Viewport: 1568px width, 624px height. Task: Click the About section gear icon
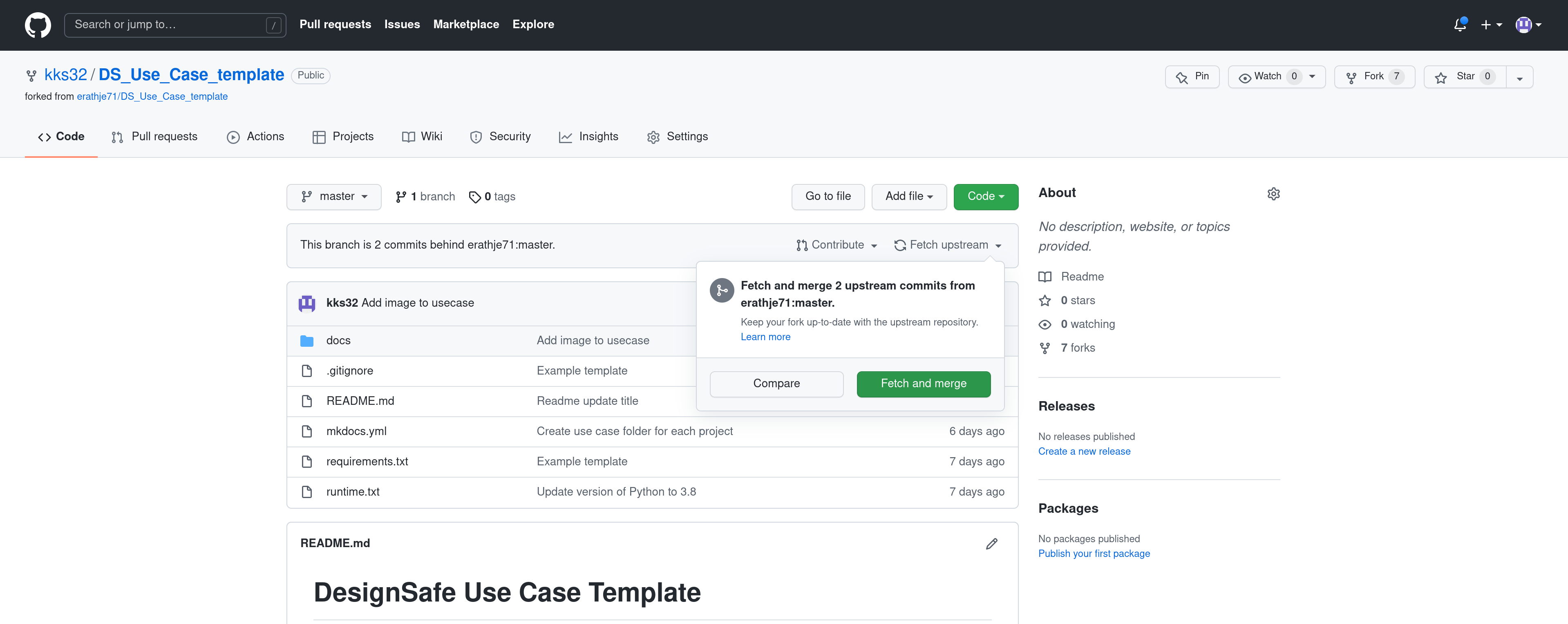(1273, 194)
